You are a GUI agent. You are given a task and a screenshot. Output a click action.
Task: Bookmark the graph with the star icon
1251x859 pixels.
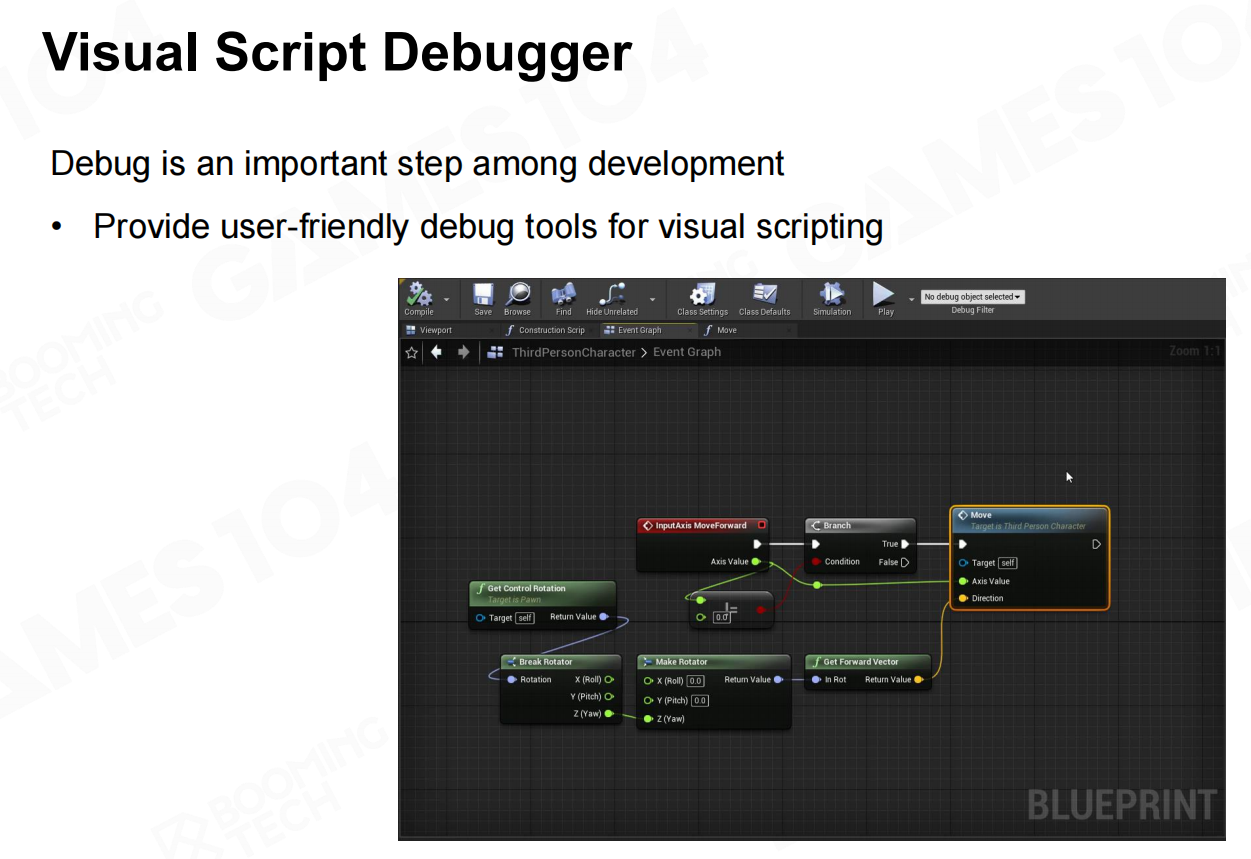tap(411, 352)
